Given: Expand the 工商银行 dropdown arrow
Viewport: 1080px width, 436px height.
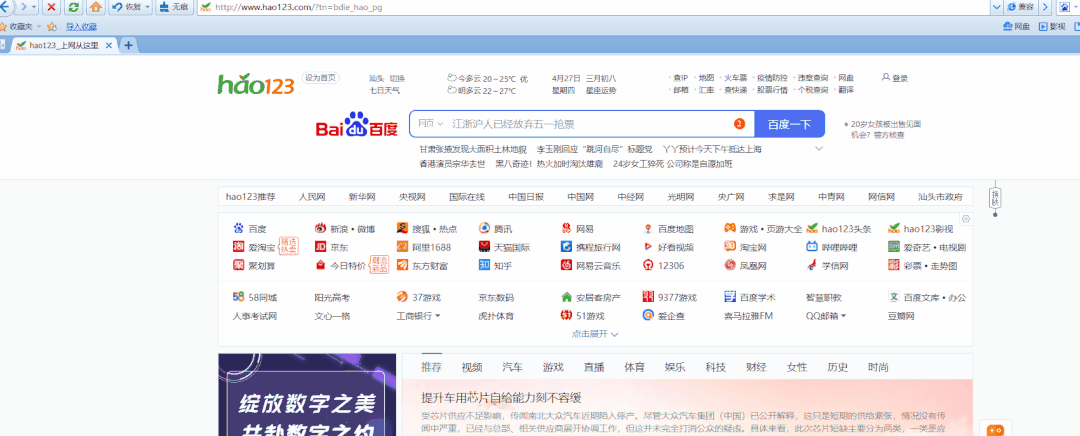Looking at the screenshot, I should pos(437,316).
